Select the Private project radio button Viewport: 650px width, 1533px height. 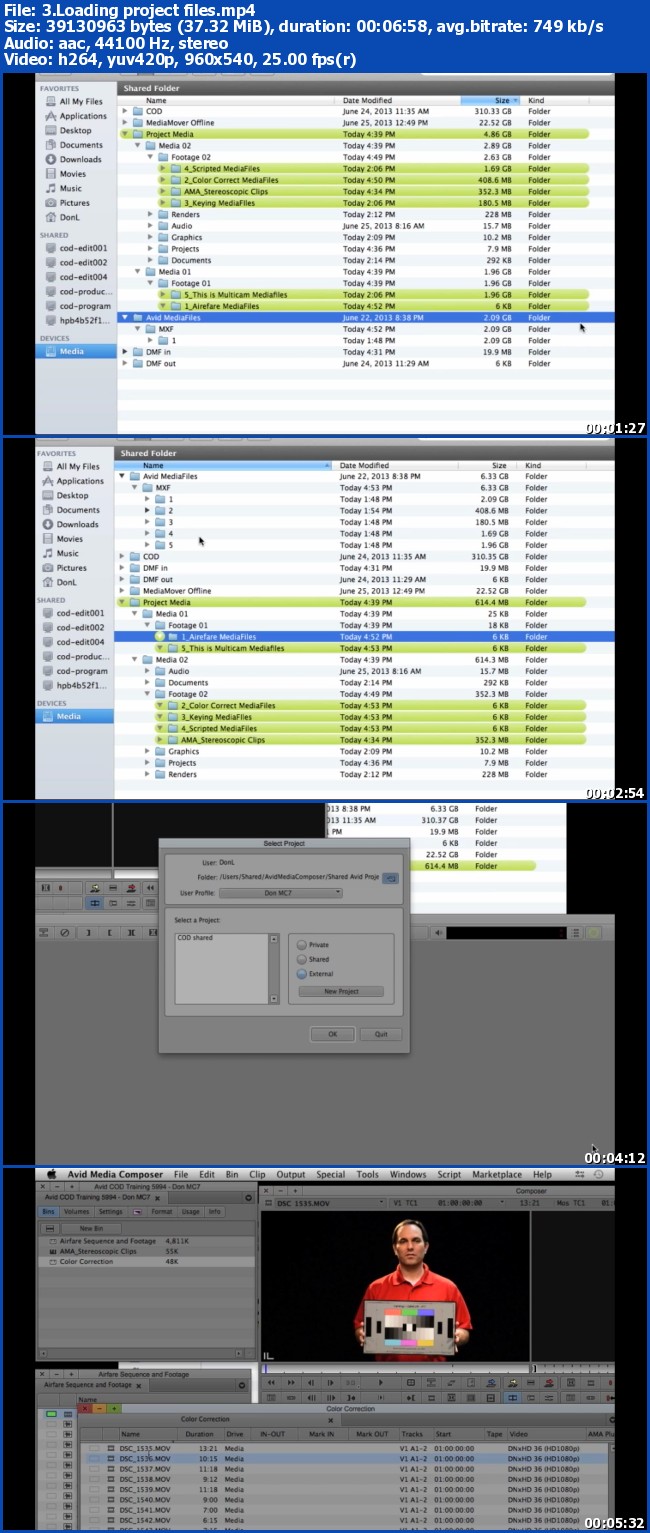[303, 945]
